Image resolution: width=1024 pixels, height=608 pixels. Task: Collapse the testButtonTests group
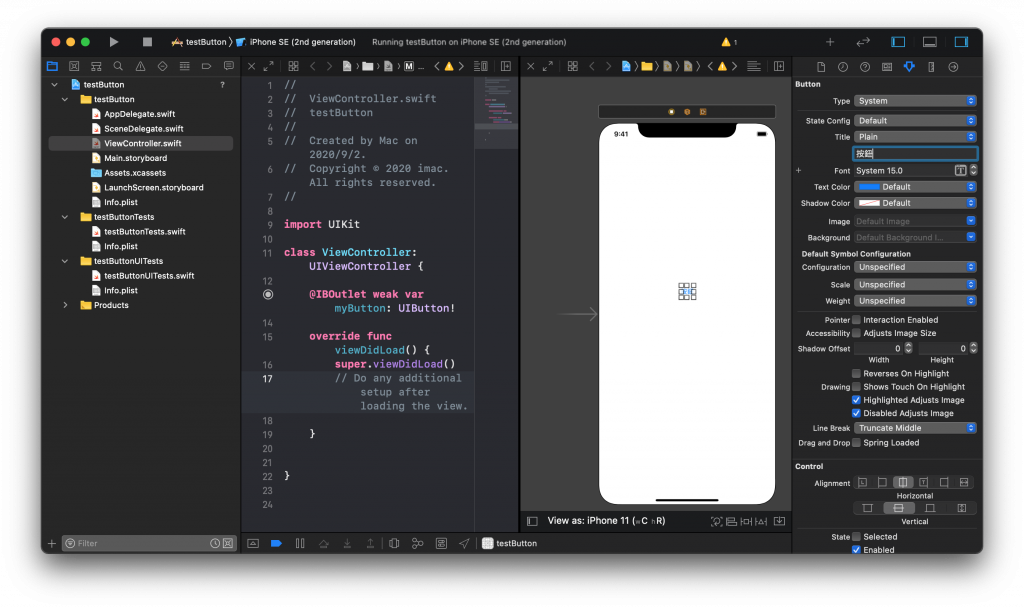tap(65, 217)
